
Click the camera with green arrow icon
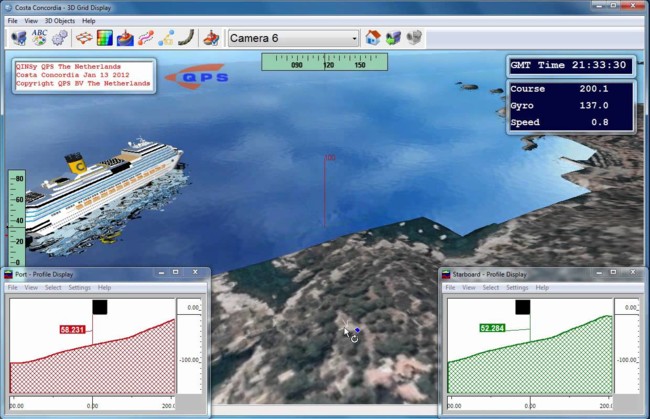[393, 38]
